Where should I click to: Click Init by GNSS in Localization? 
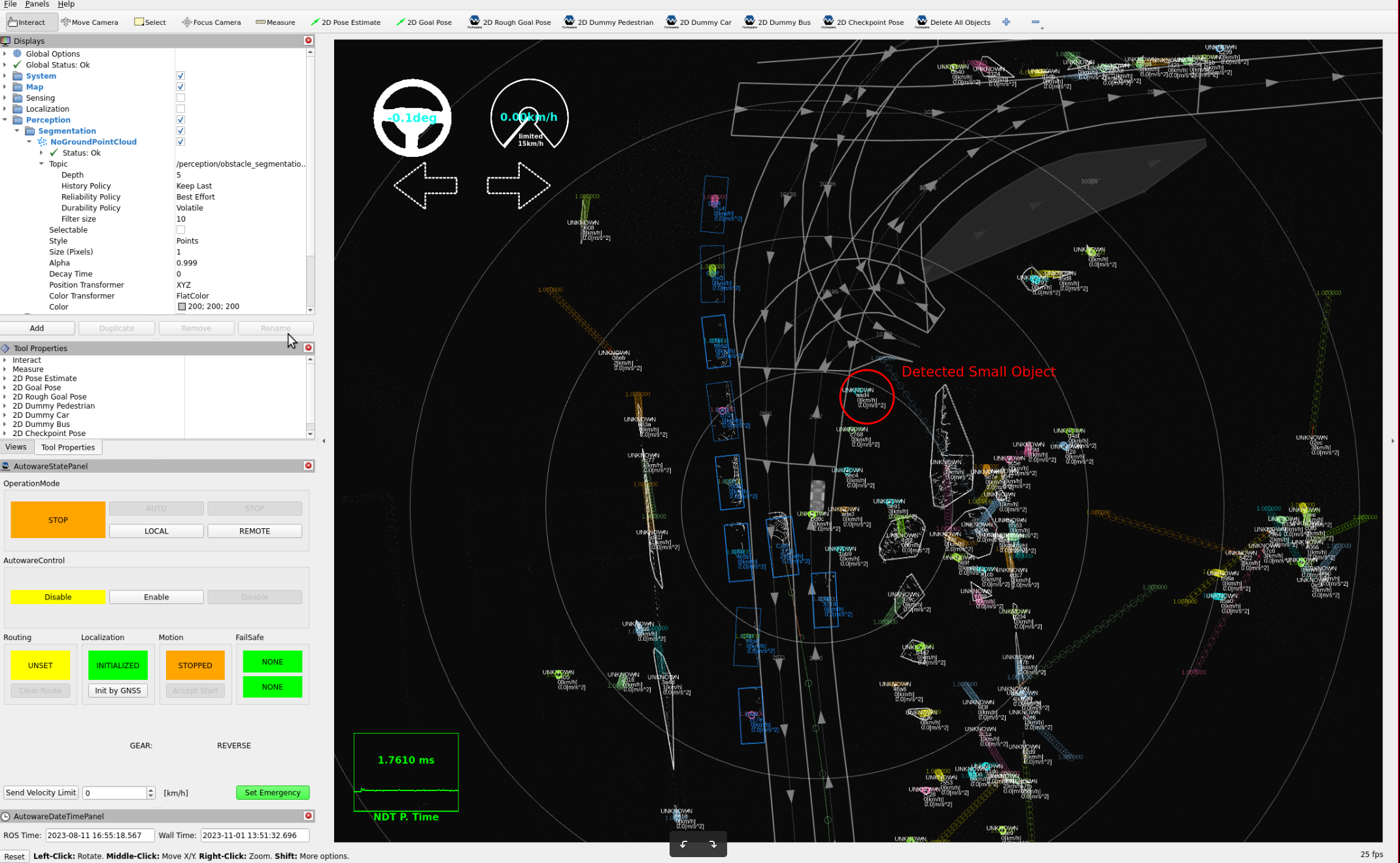118,690
